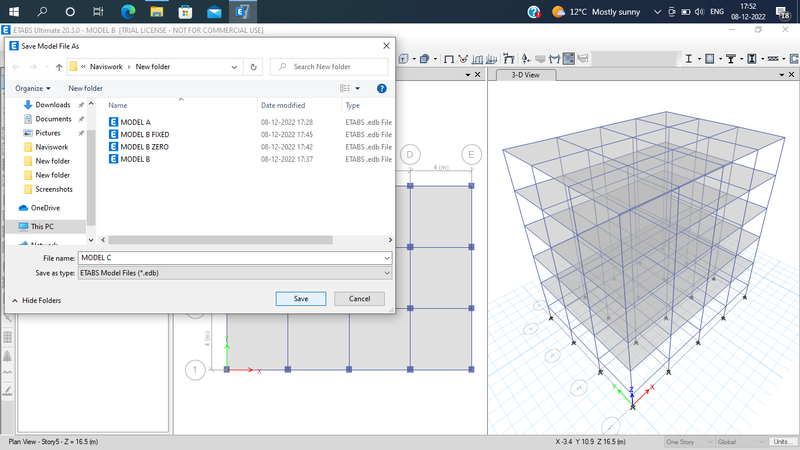The image size is (800, 450).
Task: Click the frame loads display icon
Action: tap(477, 59)
